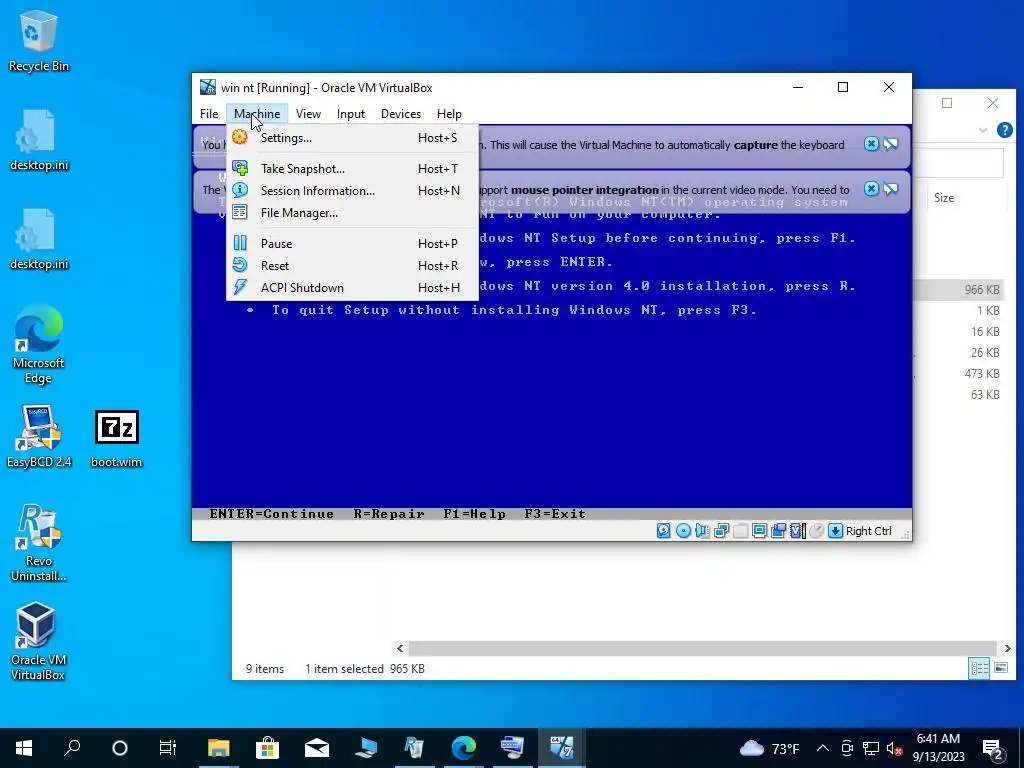Click the network adapters status icon
Viewport: 1024px width, 768px height.
pos(721,531)
